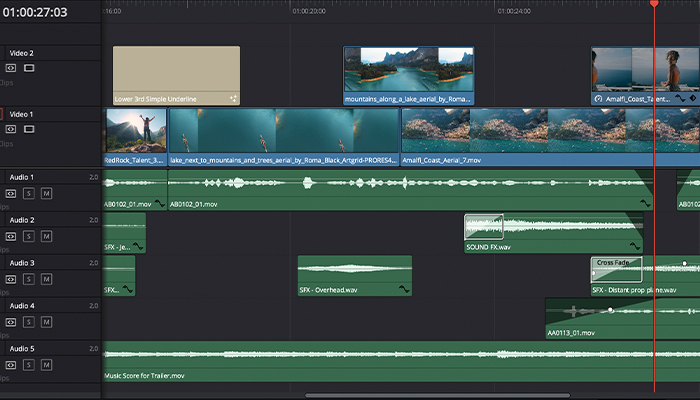Toggle auto select on Audio 1 track
The height and width of the screenshot is (400, 700).
click(x=11, y=193)
